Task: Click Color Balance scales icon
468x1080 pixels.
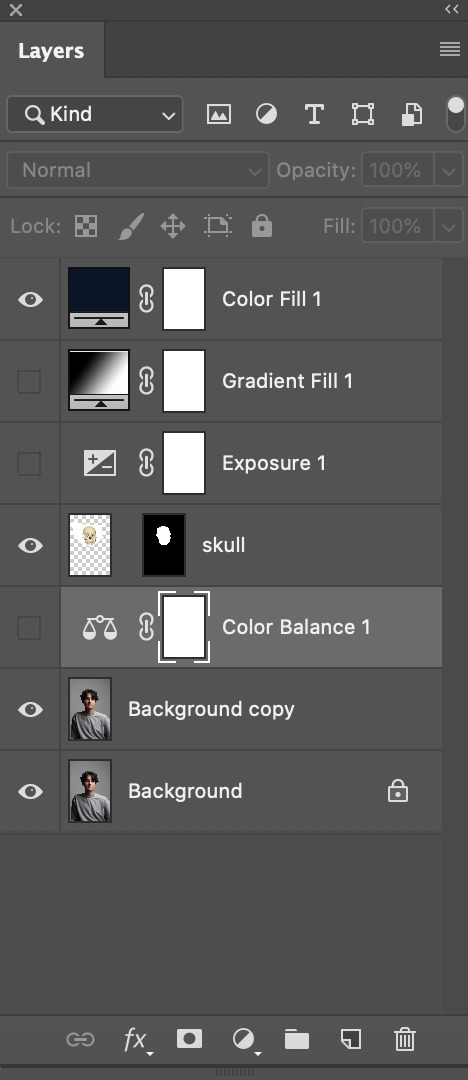Action: pyautogui.click(x=100, y=627)
